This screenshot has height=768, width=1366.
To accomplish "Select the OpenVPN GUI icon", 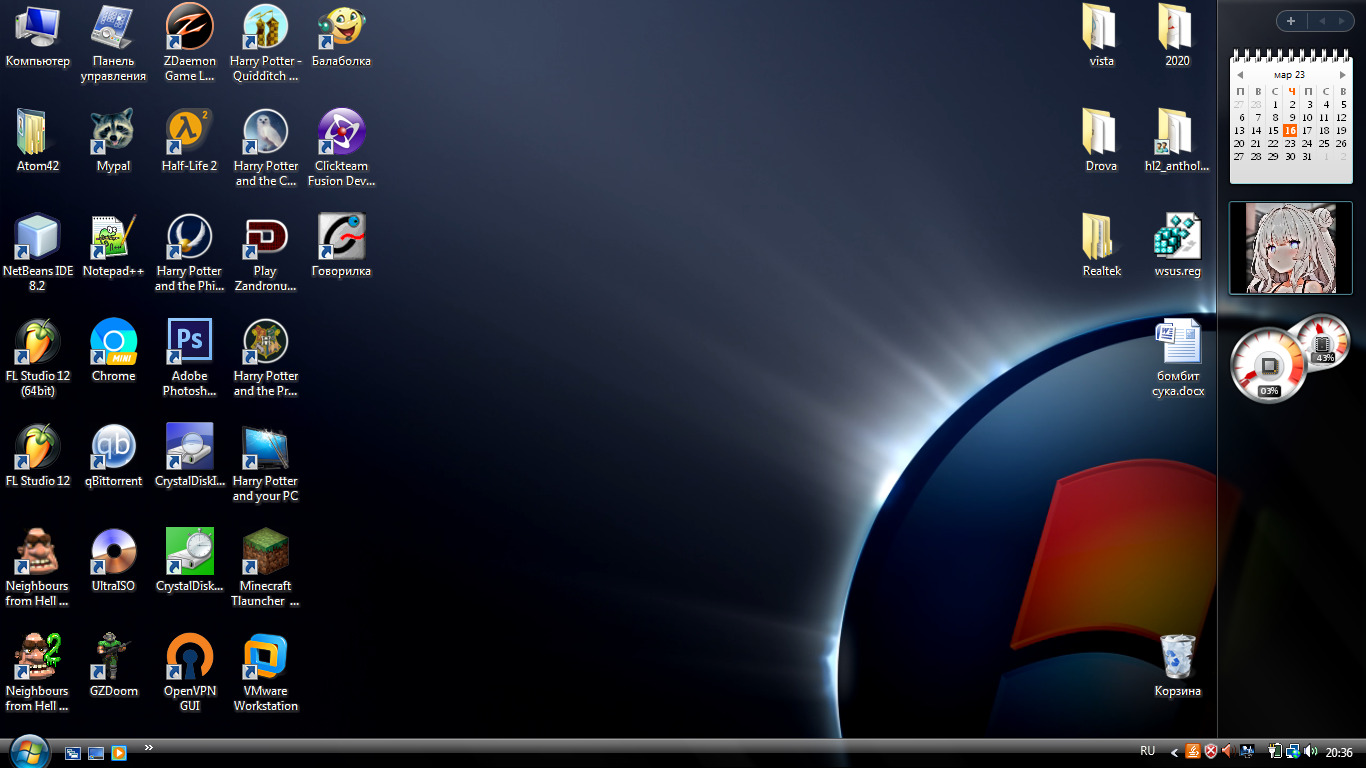I will 189,658.
